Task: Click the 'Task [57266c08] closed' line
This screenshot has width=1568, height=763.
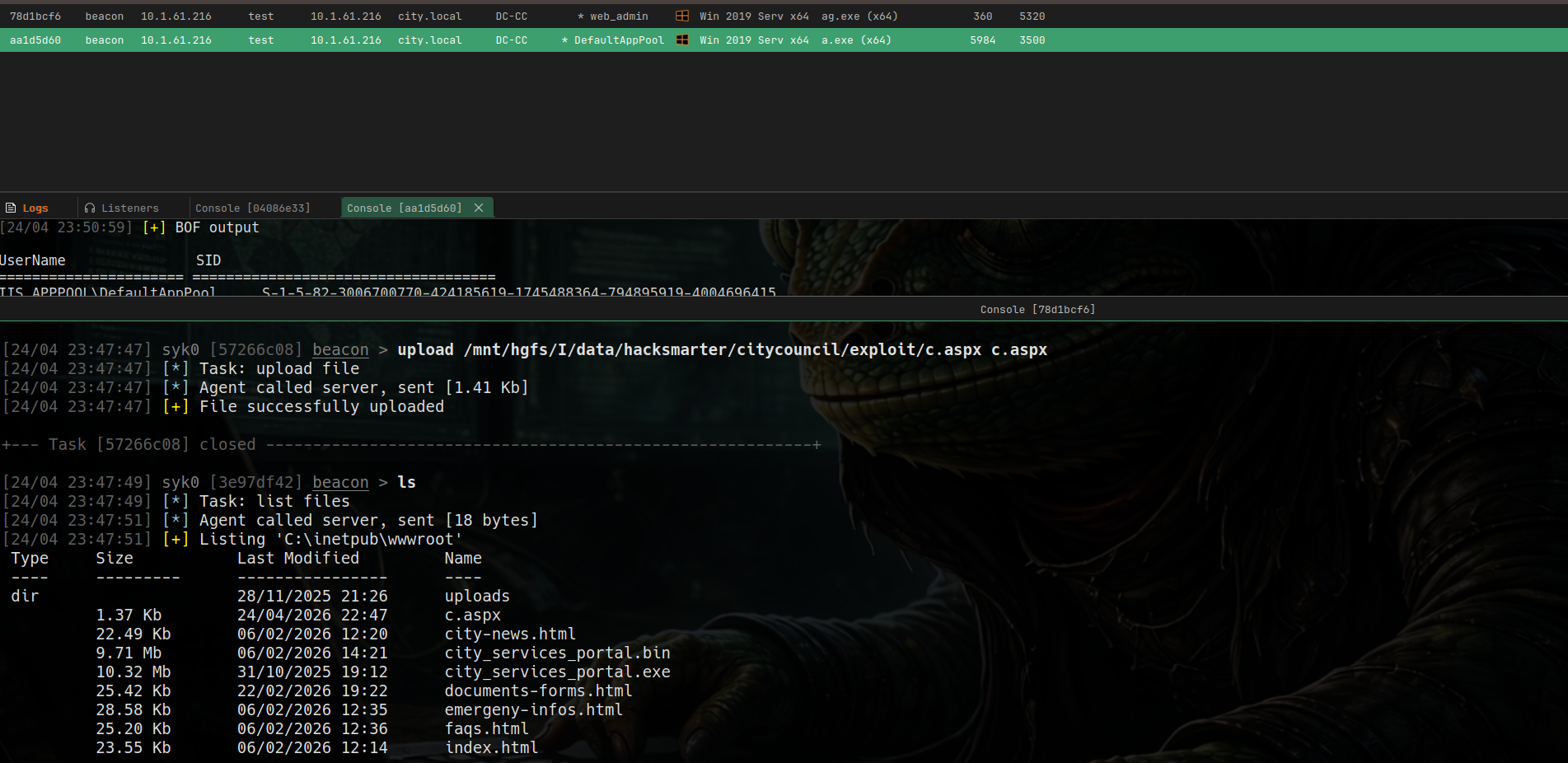Action: point(152,444)
